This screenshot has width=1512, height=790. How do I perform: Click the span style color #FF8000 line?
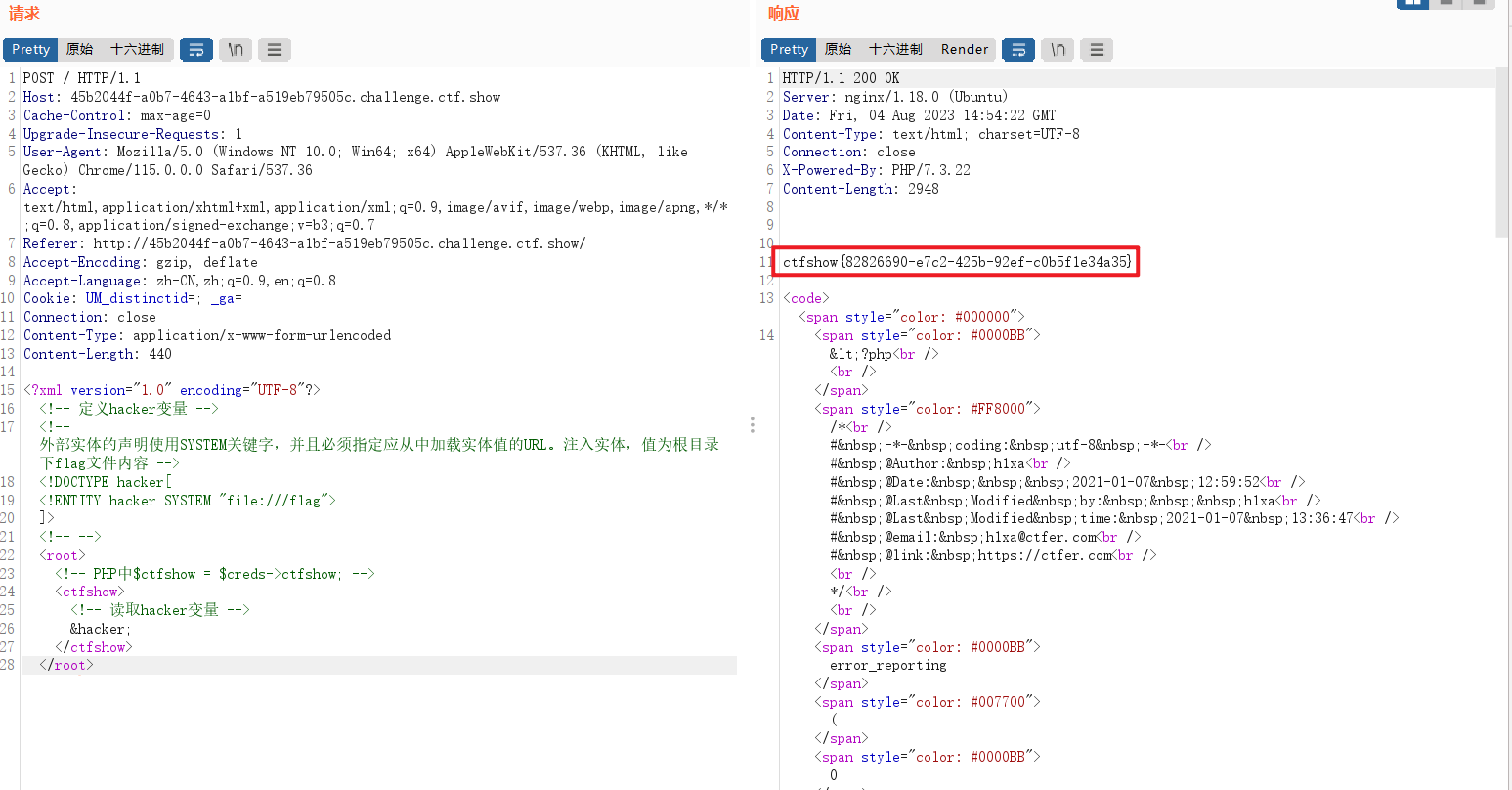pyautogui.click(x=928, y=409)
